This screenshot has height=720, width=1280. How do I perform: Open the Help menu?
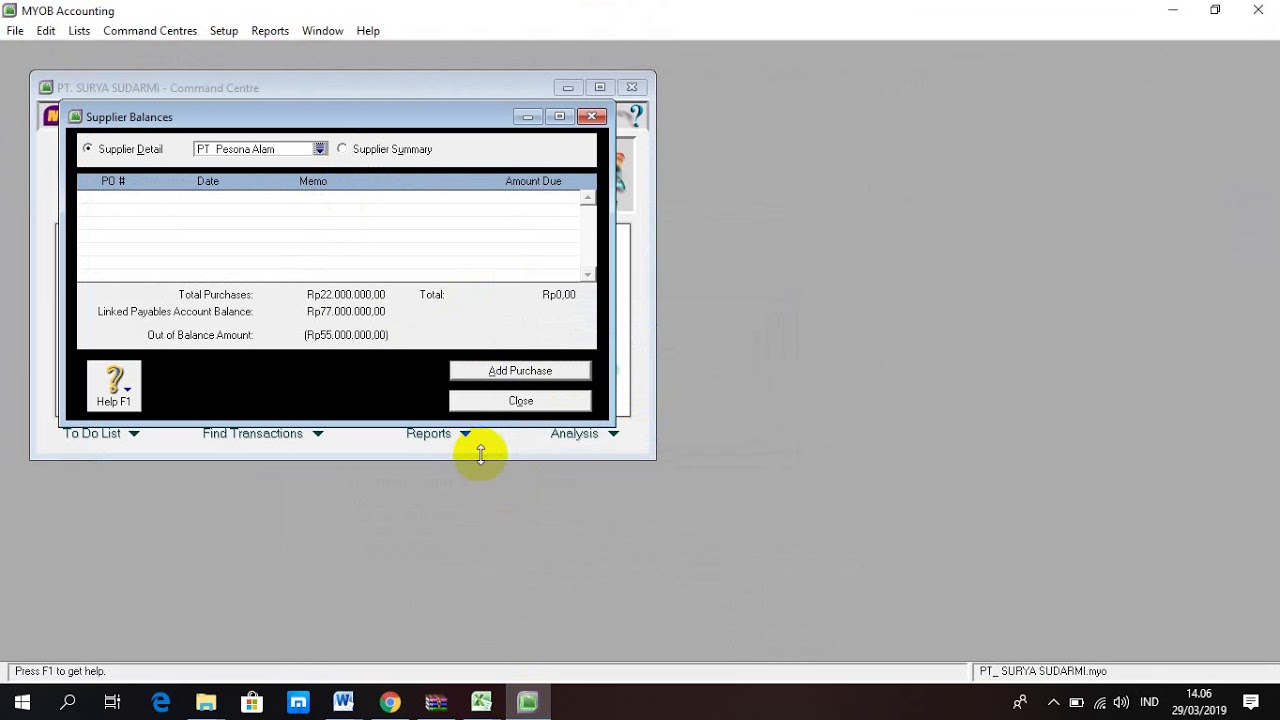coord(368,31)
